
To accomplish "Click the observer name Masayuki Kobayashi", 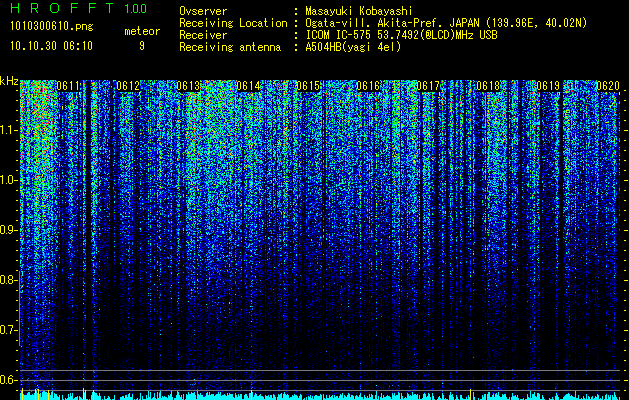I will [x=359, y=11].
